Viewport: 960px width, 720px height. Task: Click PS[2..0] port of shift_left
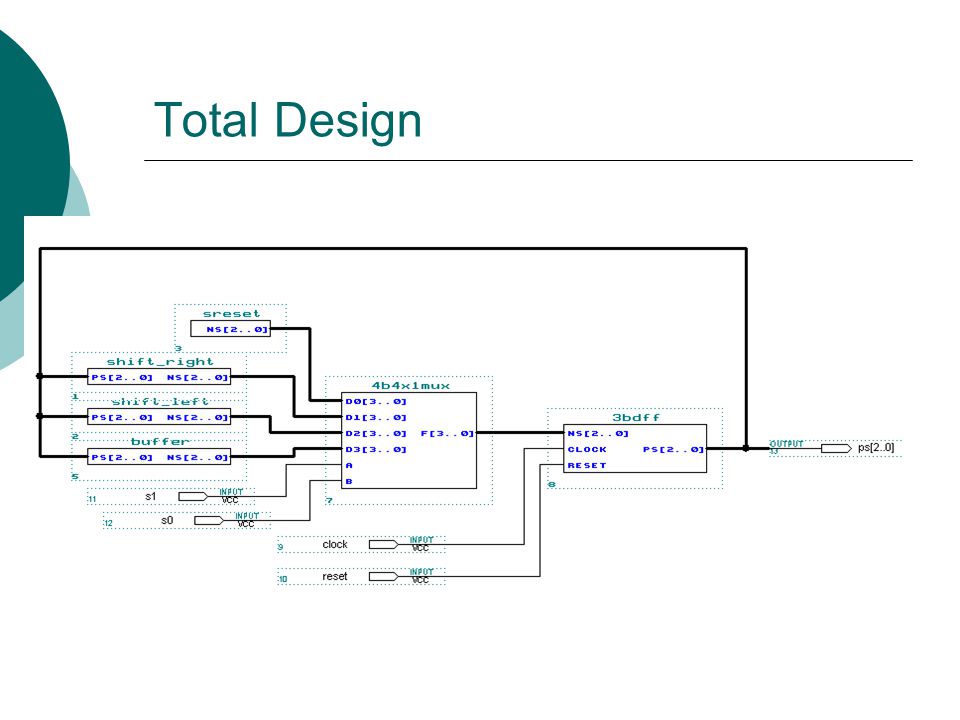point(122,418)
